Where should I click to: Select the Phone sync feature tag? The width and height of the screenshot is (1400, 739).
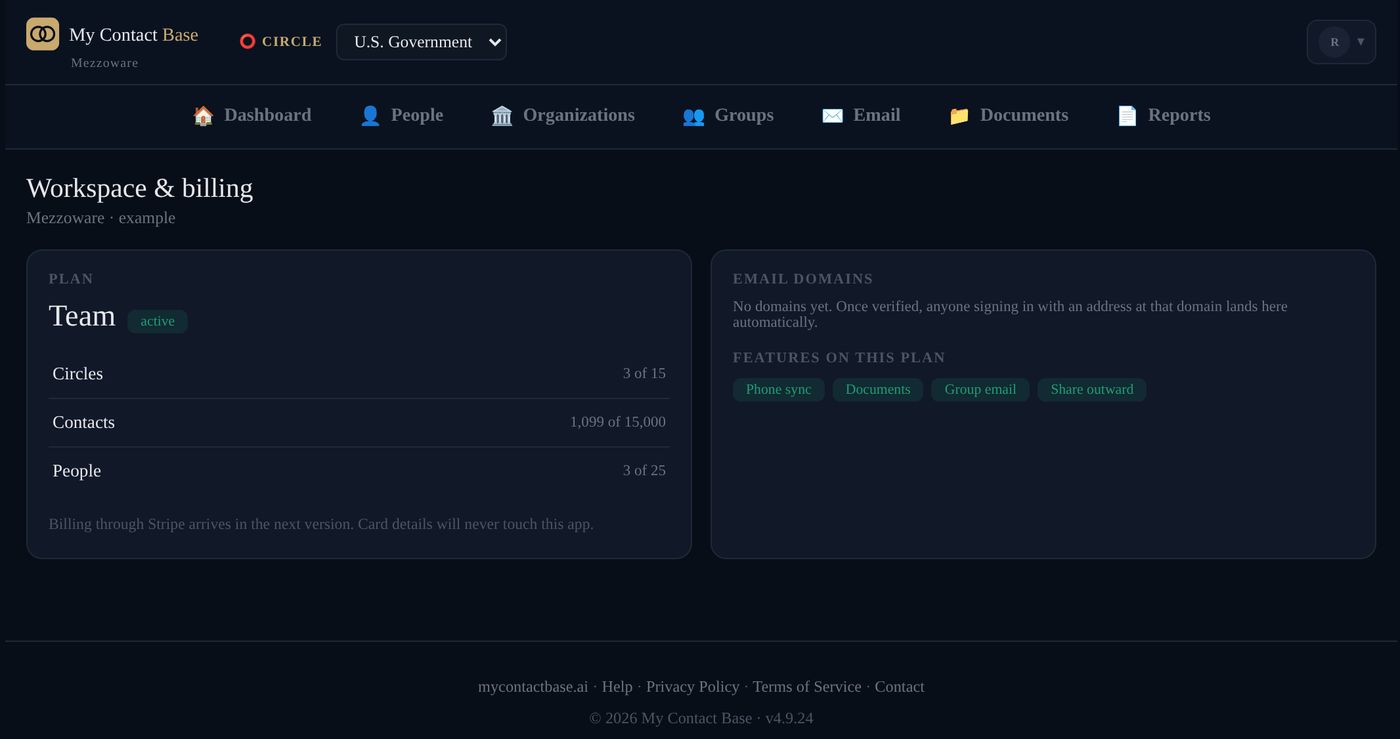point(778,390)
